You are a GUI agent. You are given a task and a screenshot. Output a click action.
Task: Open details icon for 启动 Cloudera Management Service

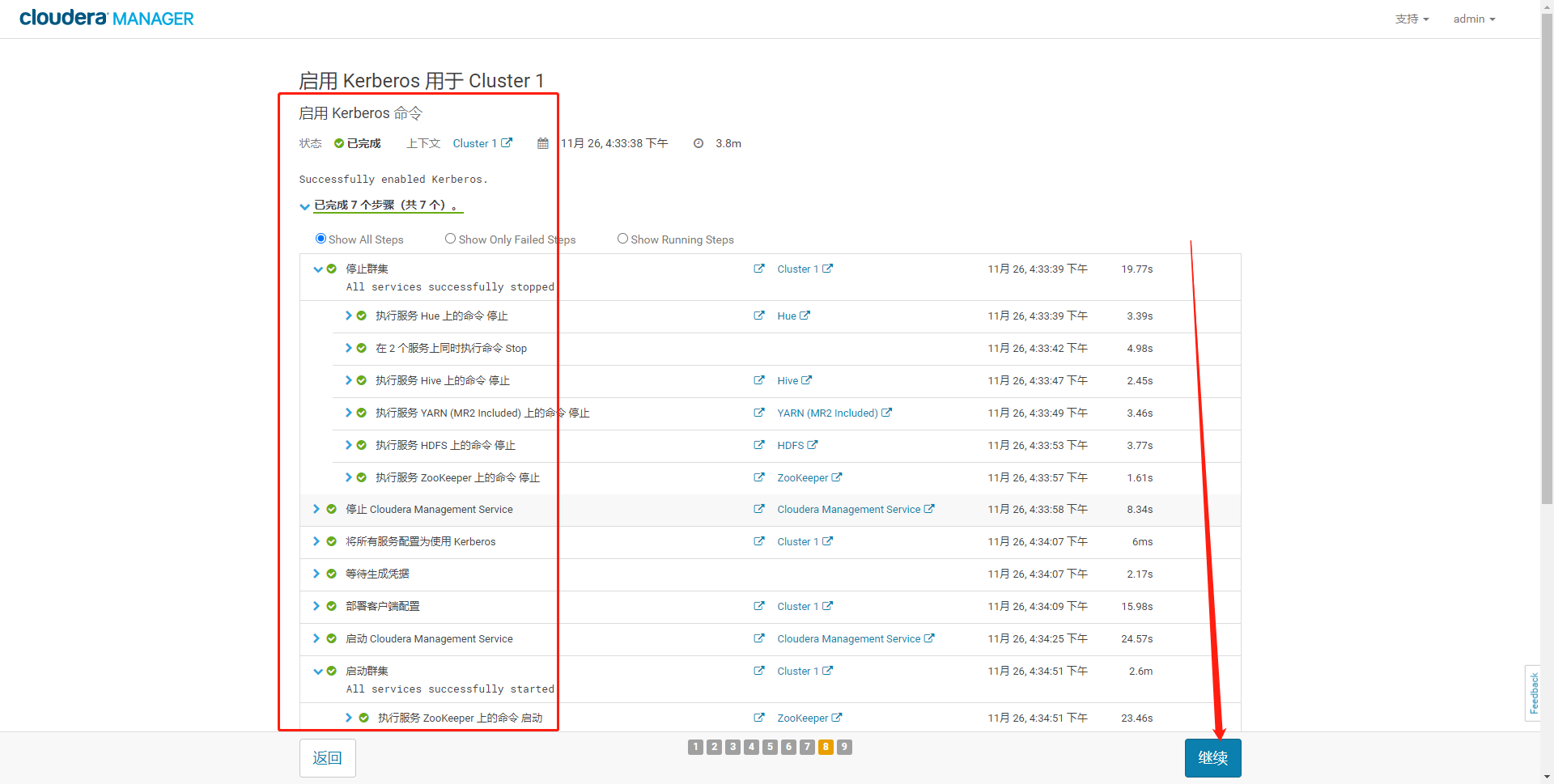click(759, 638)
